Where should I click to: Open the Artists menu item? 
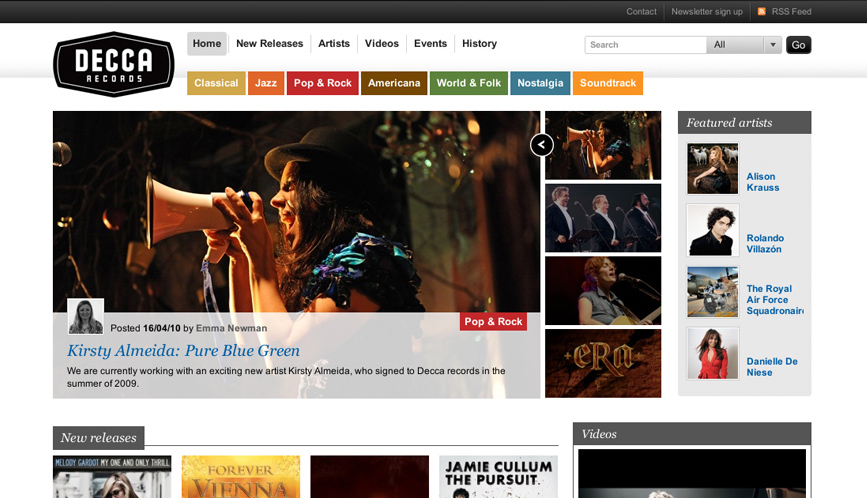334,44
